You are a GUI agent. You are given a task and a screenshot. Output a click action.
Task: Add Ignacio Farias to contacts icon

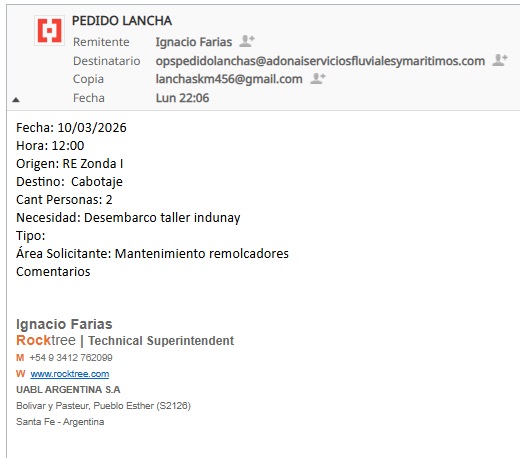coord(247,41)
